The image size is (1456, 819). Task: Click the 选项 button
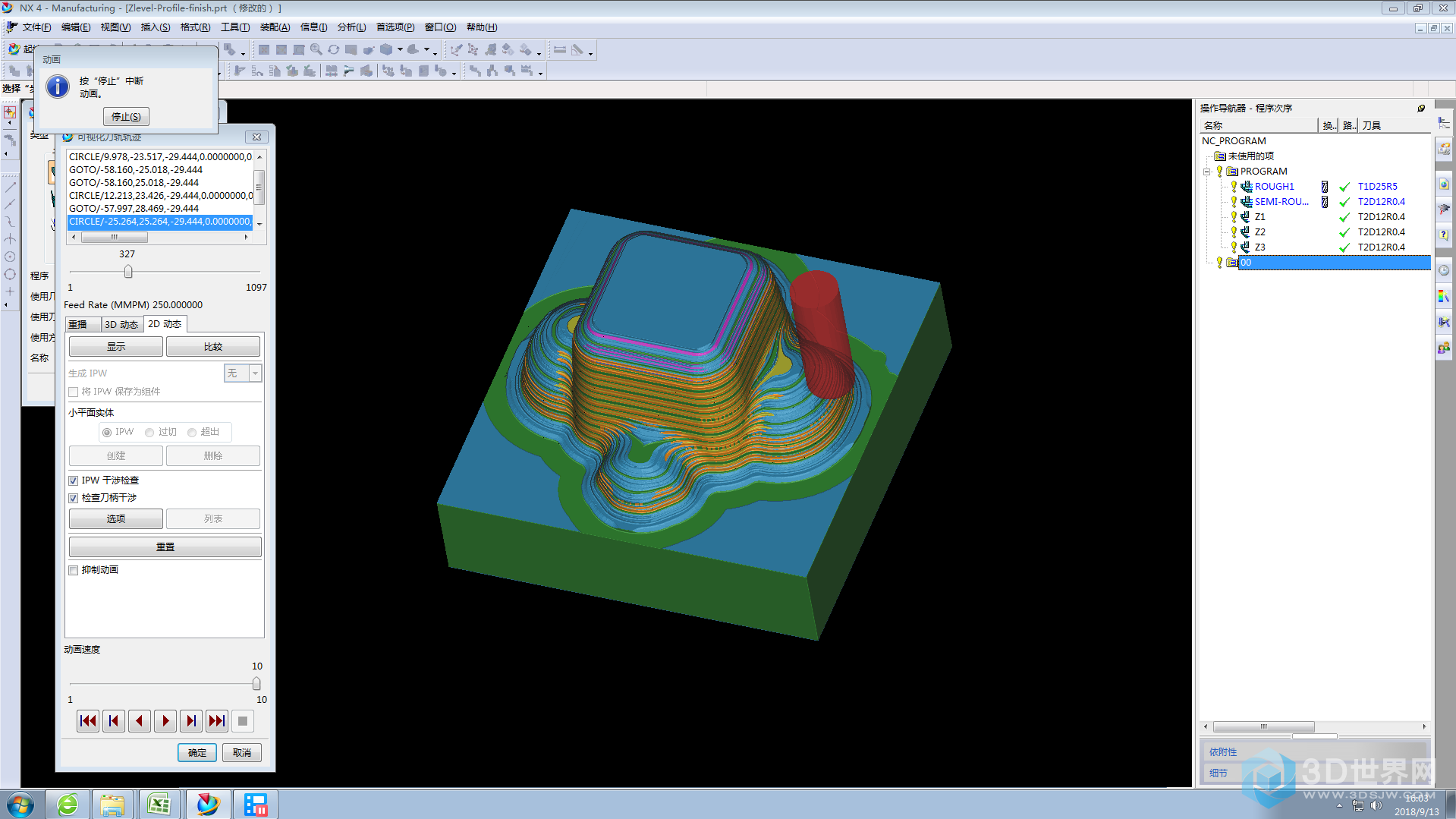tap(116, 518)
